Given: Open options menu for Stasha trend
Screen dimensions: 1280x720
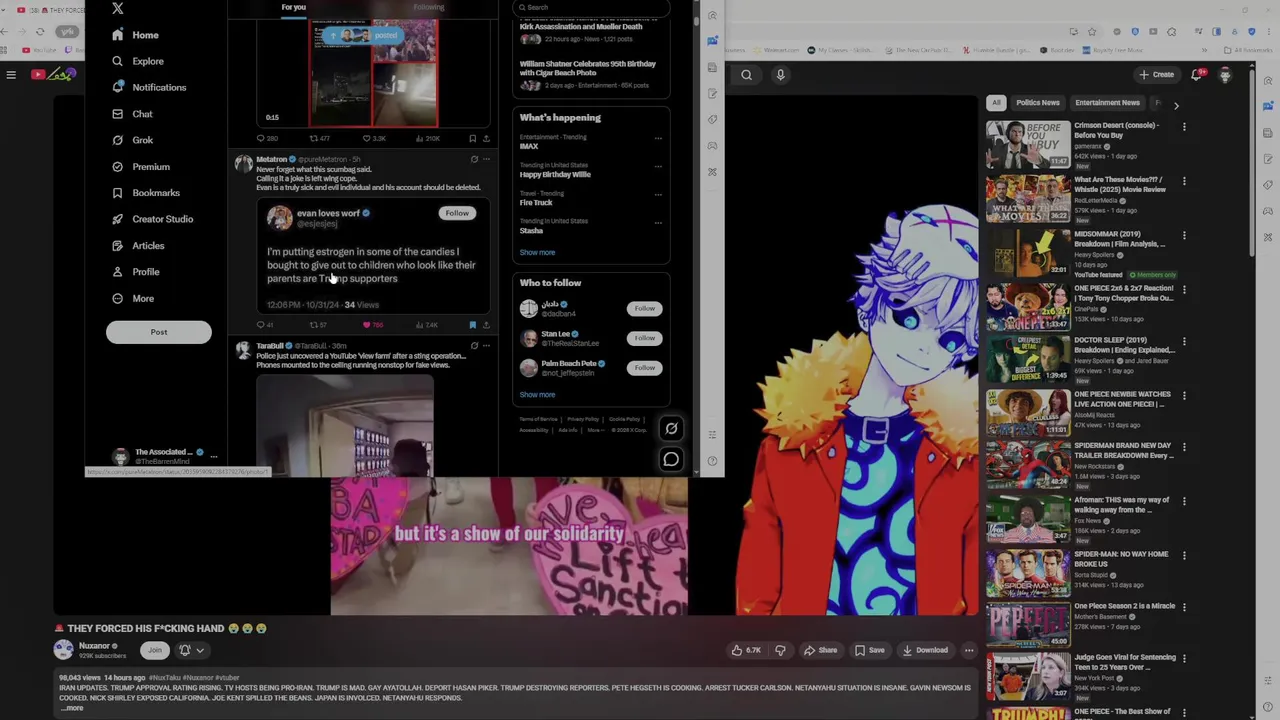Looking at the screenshot, I should 658,222.
